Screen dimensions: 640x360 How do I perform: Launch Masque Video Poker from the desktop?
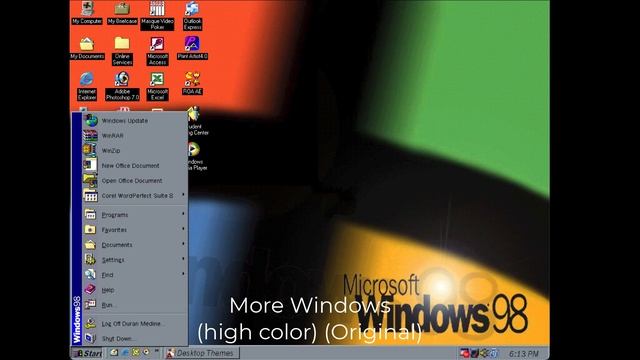(157, 16)
